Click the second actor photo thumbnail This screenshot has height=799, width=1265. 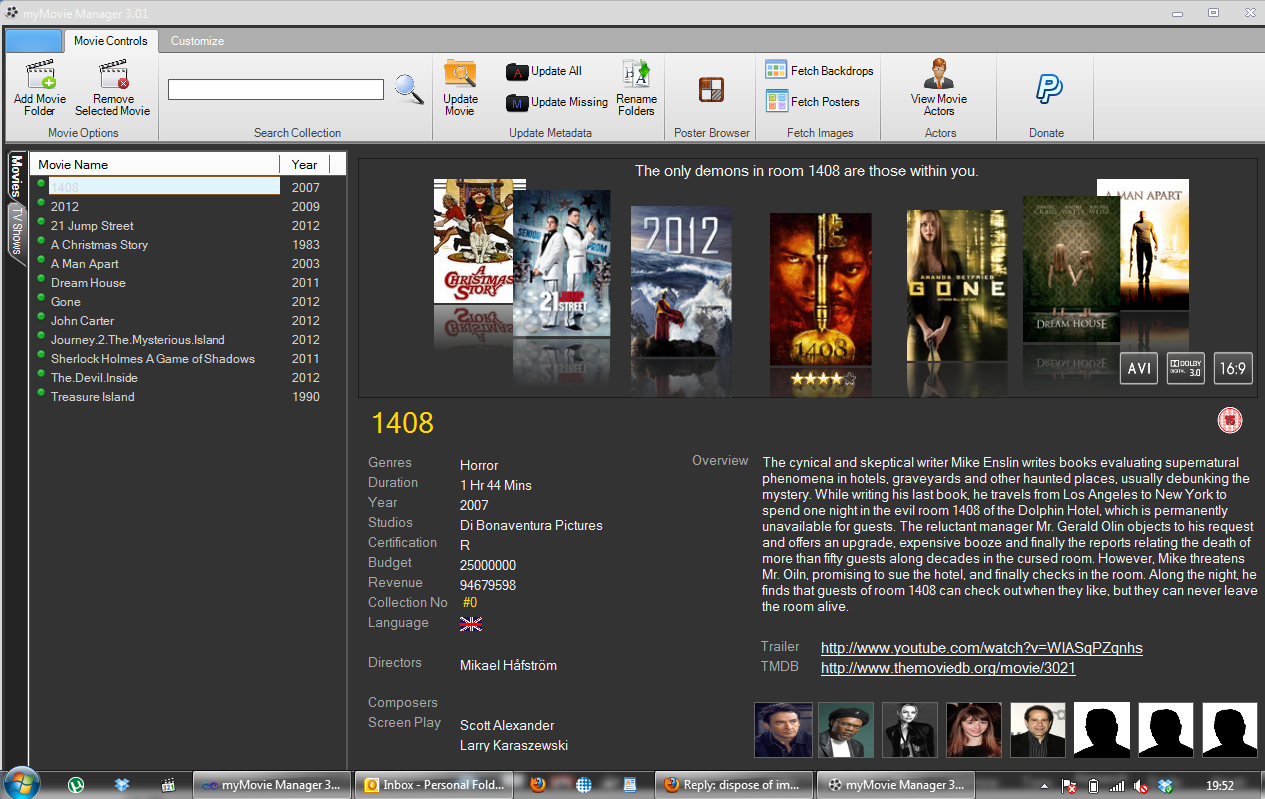click(846, 730)
